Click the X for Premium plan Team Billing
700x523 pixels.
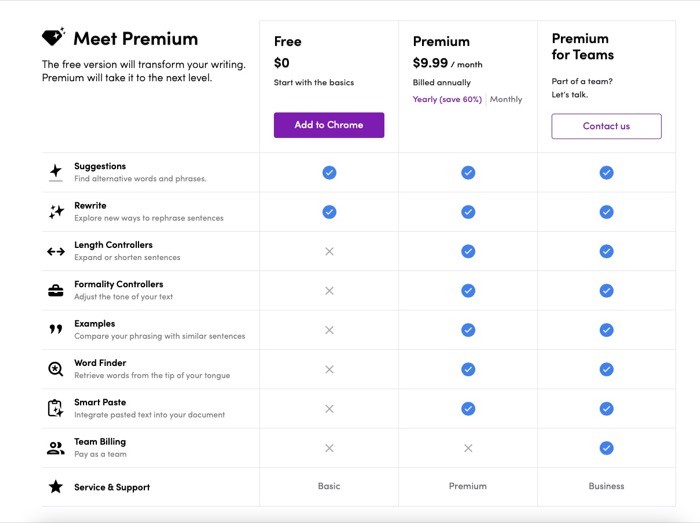(468, 448)
